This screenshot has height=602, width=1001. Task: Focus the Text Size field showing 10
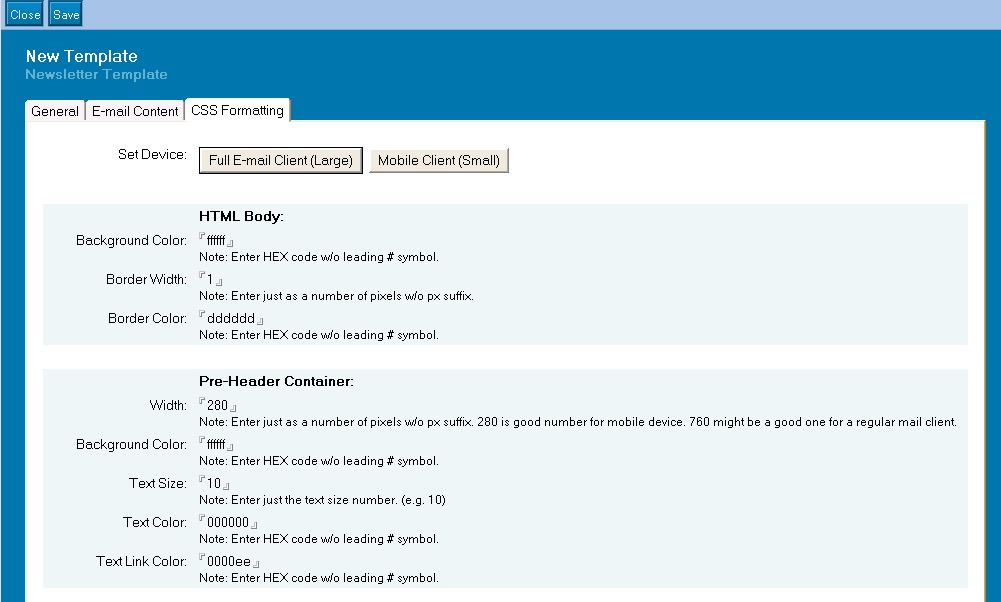214,484
